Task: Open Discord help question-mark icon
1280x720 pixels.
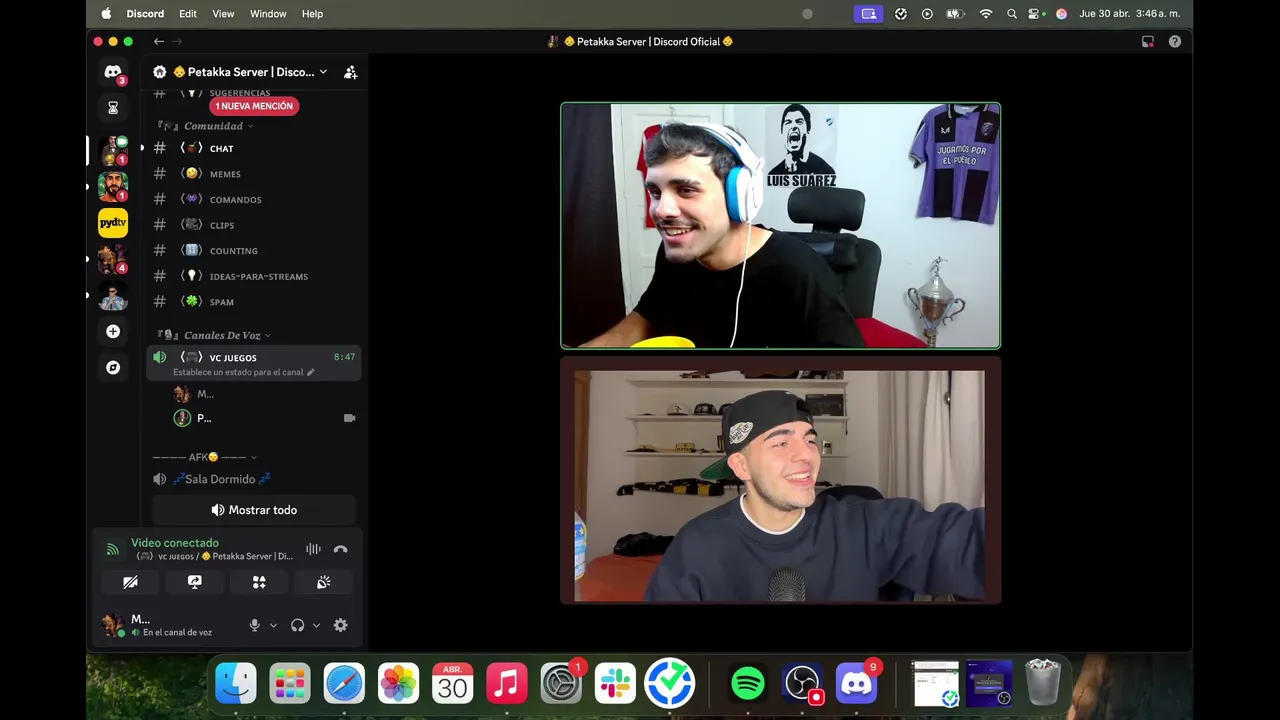Action: click(x=1175, y=42)
